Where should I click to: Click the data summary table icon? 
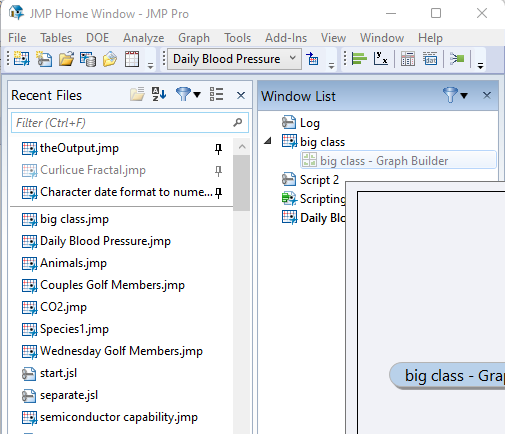430,59
